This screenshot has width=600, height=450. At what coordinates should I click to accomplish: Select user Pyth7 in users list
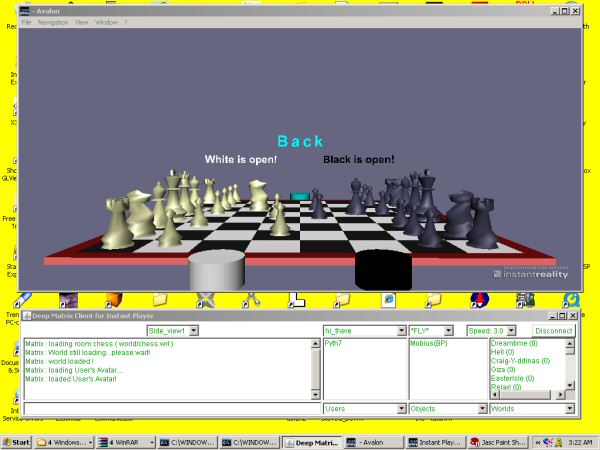(x=334, y=343)
